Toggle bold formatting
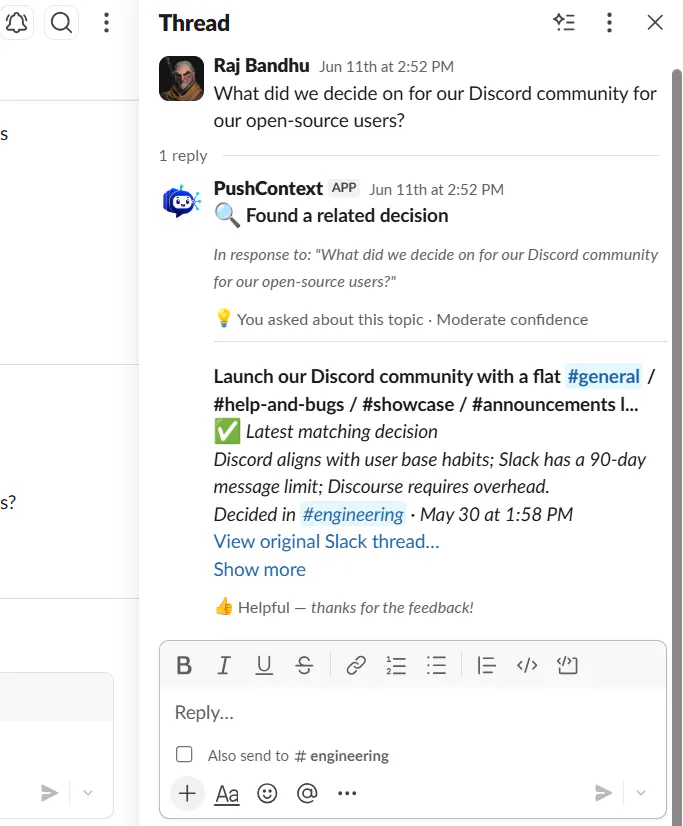This screenshot has height=826, width=683. pyautogui.click(x=184, y=666)
